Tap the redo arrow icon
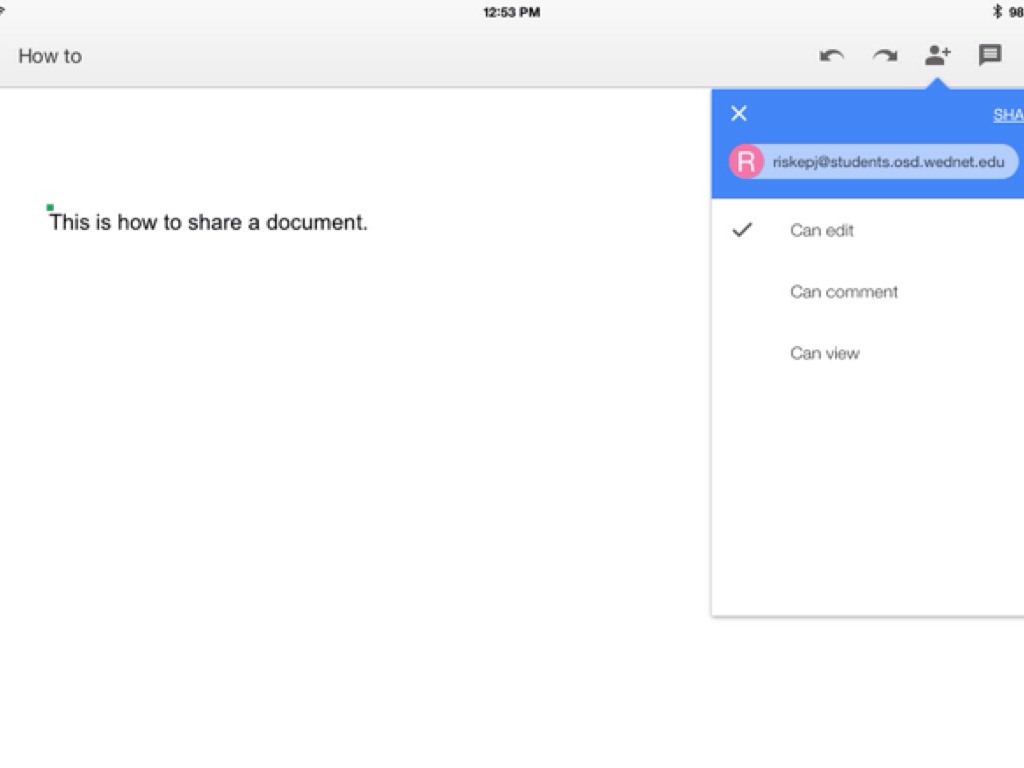1024x768 pixels. [884, 56]
